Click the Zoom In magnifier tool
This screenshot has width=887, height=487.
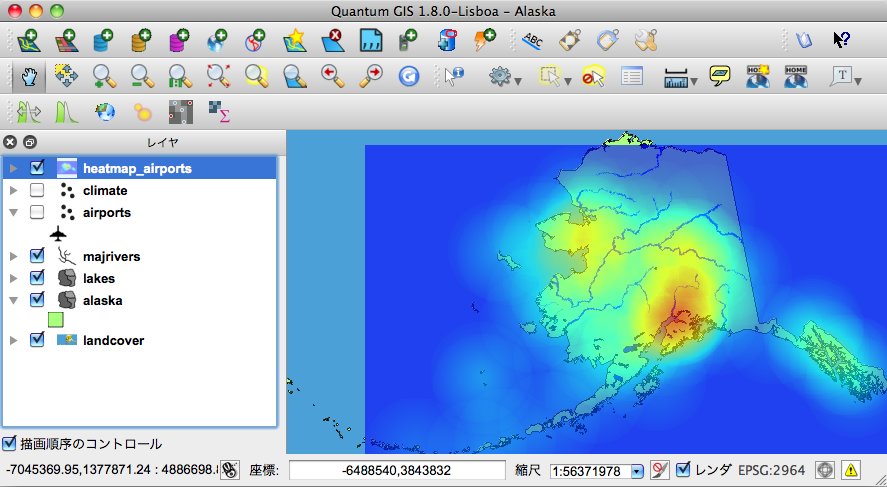pos(104,75)
